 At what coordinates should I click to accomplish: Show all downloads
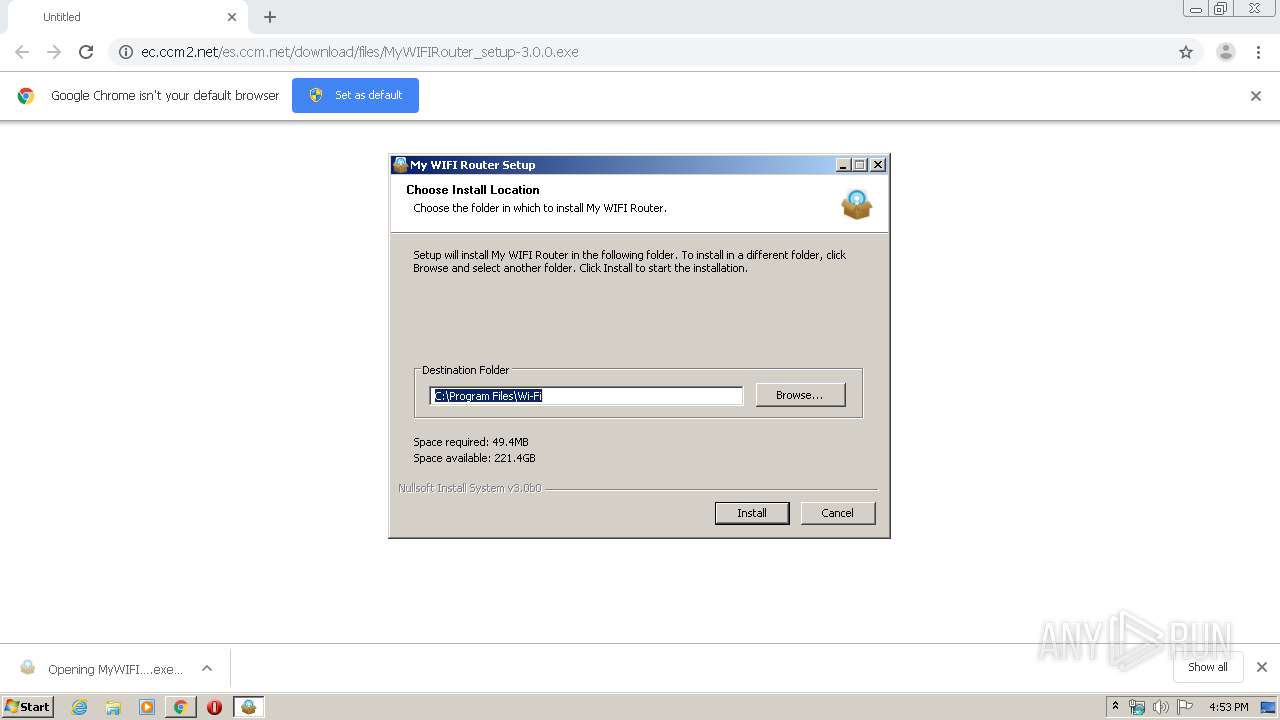(1208, 667)
